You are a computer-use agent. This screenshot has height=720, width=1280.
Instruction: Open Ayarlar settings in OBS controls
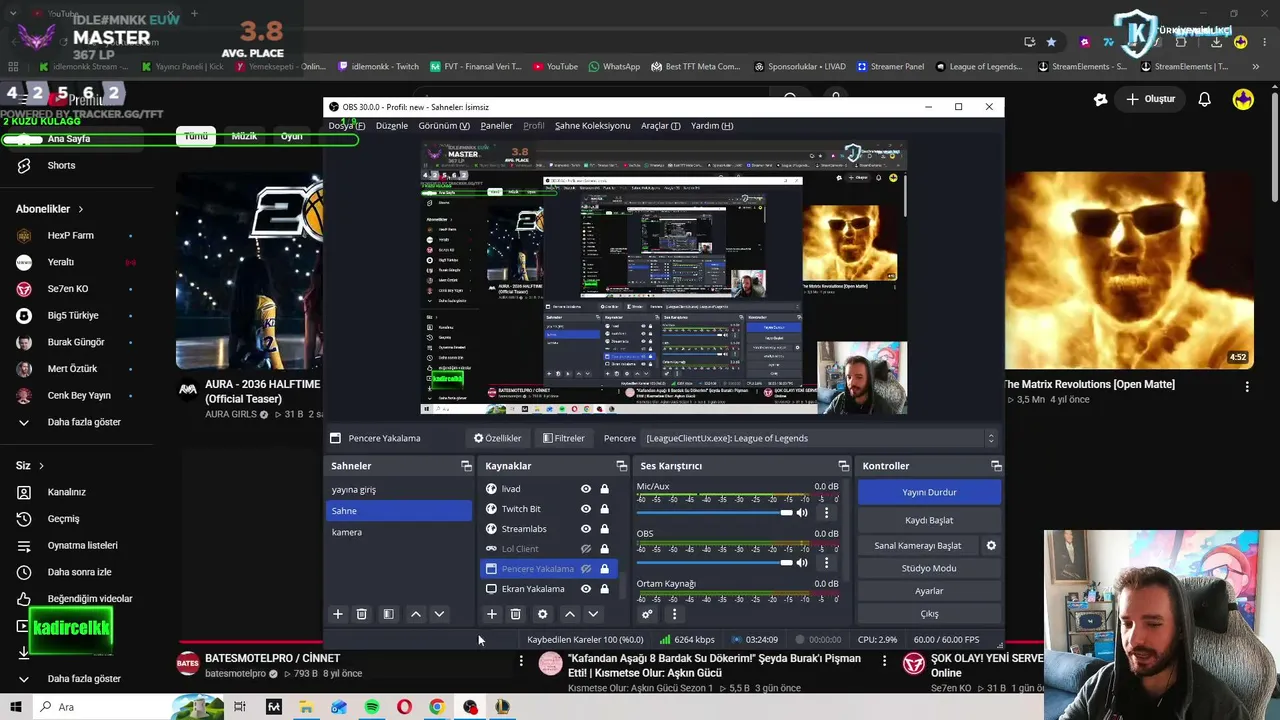929,591
